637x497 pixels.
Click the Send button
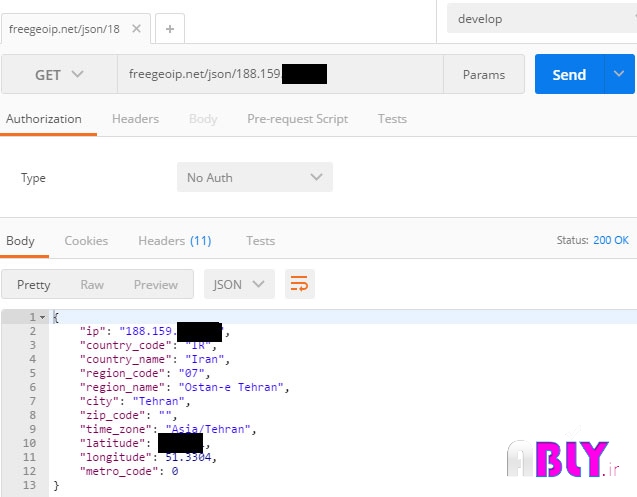[x=570, y=74]
